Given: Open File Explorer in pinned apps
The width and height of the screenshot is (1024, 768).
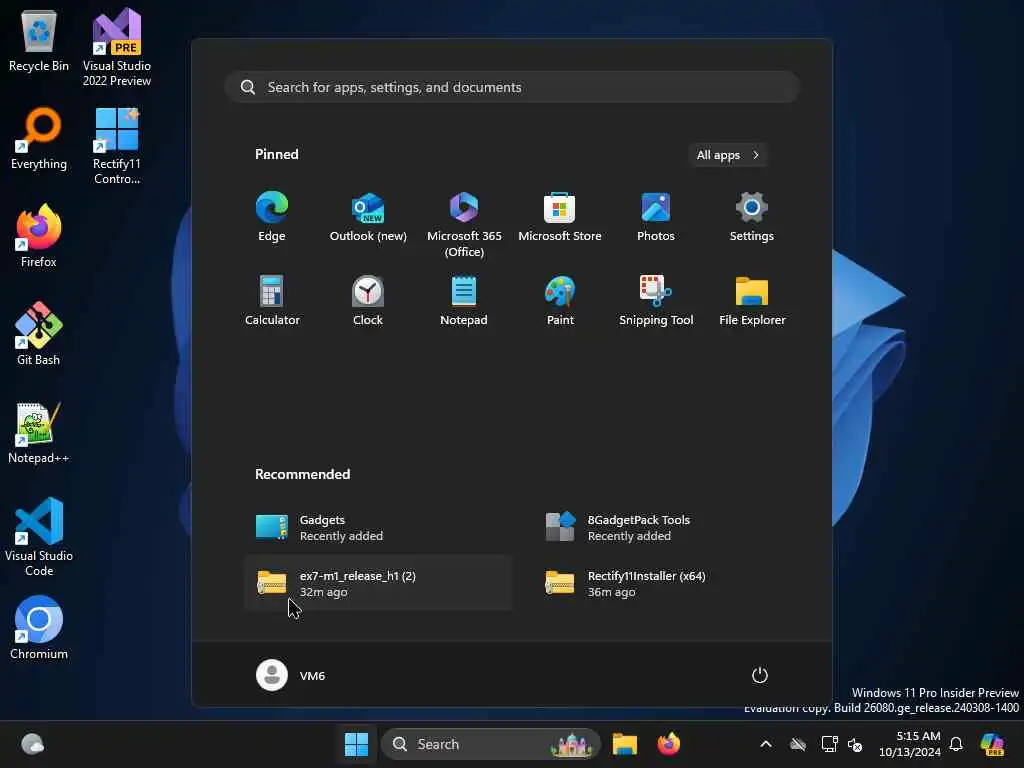Looking at the screenshot, I should [x=752, y=300].
